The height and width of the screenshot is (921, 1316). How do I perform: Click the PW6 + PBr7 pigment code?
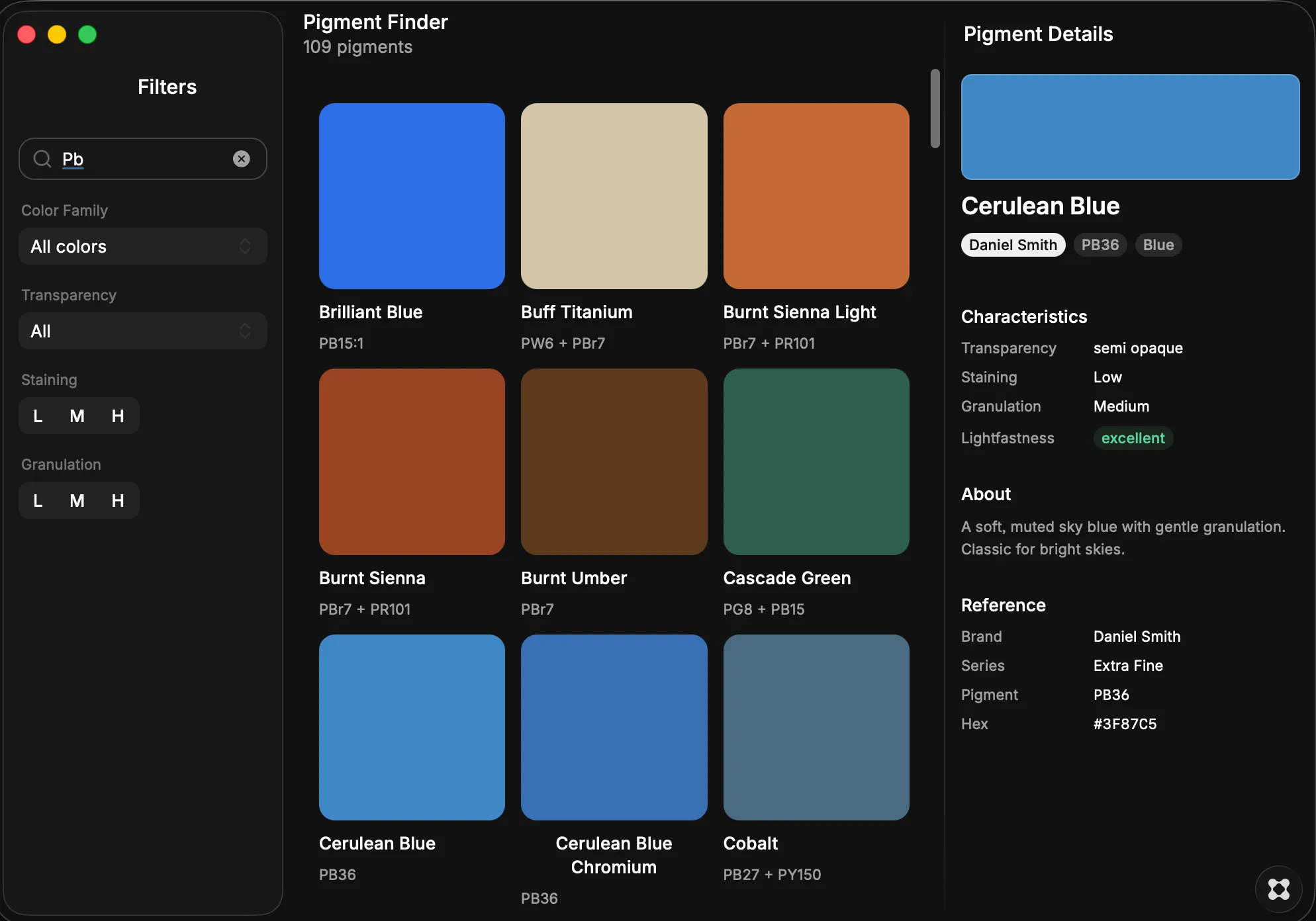563,343
